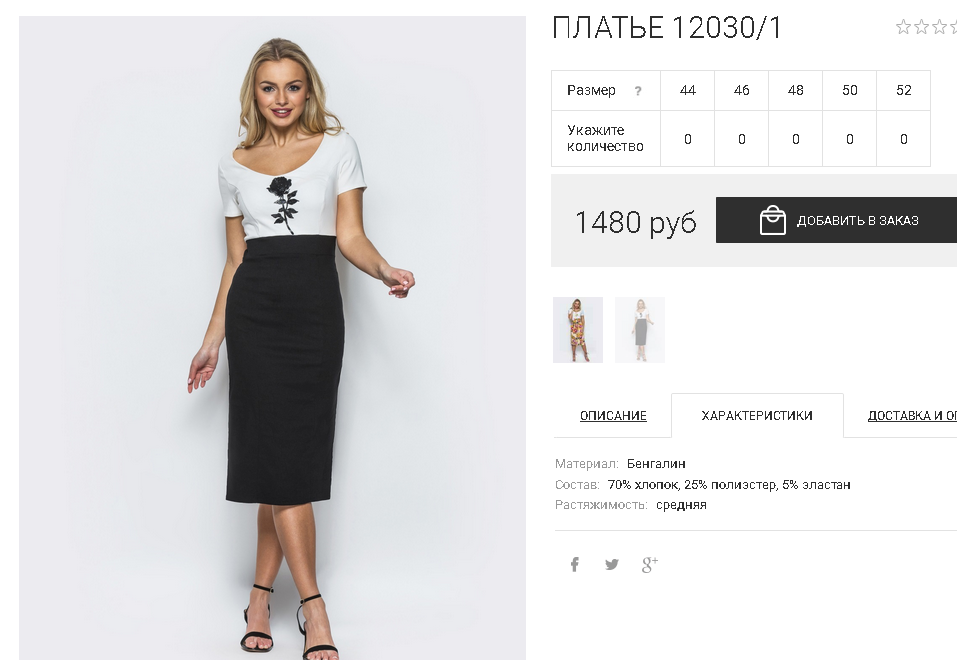
Task: Rate with the third star
Action: 939,27
